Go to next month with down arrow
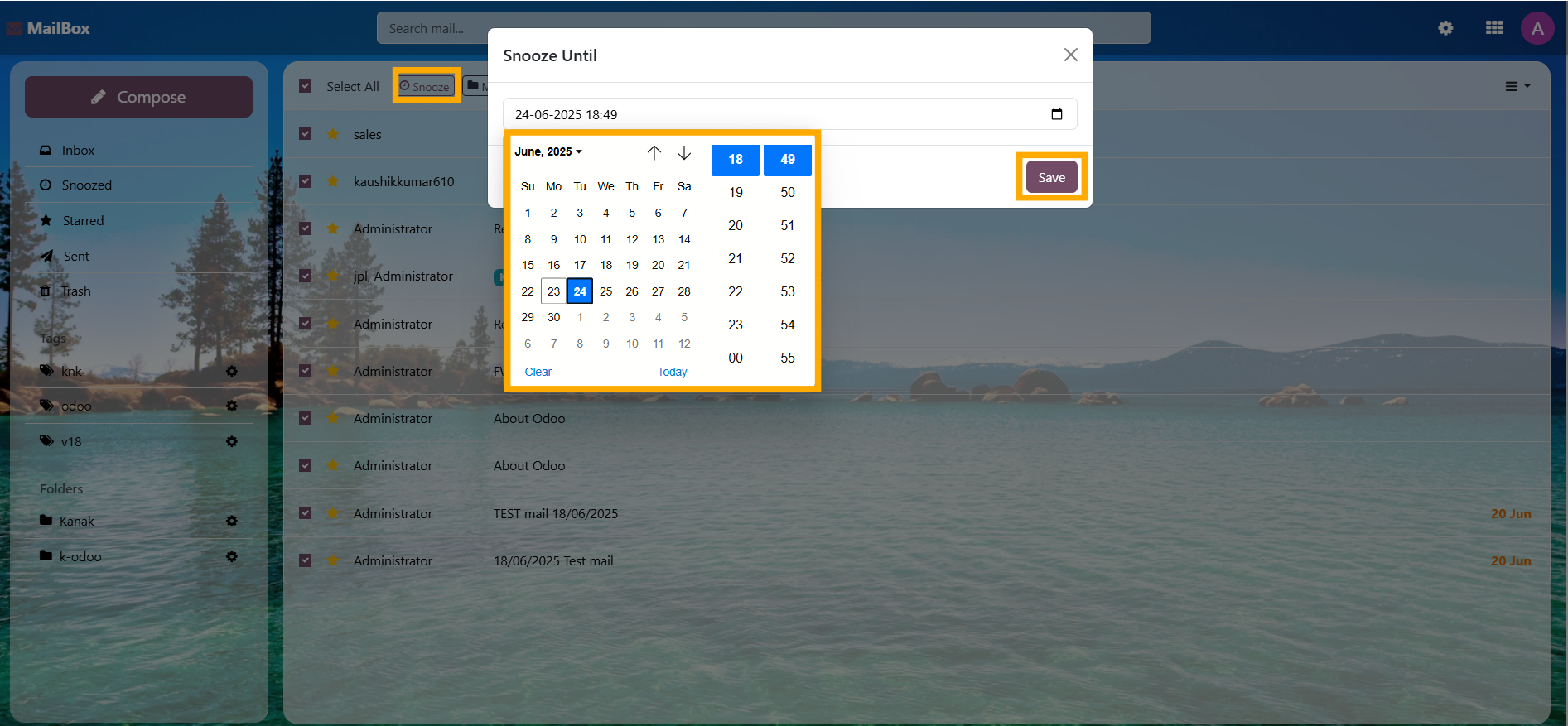The width and height of the screenshot is (1568, 726). tap(684, 152)
